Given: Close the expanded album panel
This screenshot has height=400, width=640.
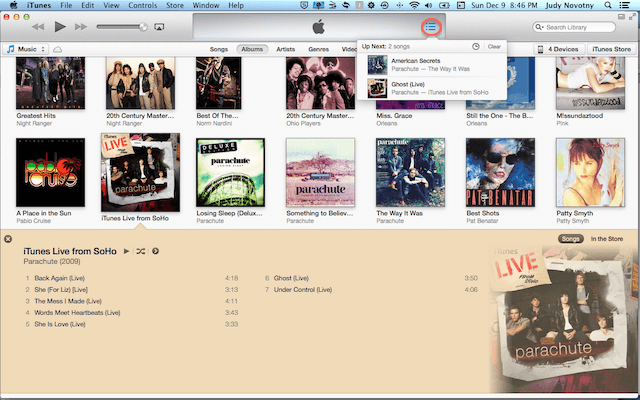Looking at the screenshot, I should pyautogui.click(x=8, y=239).
